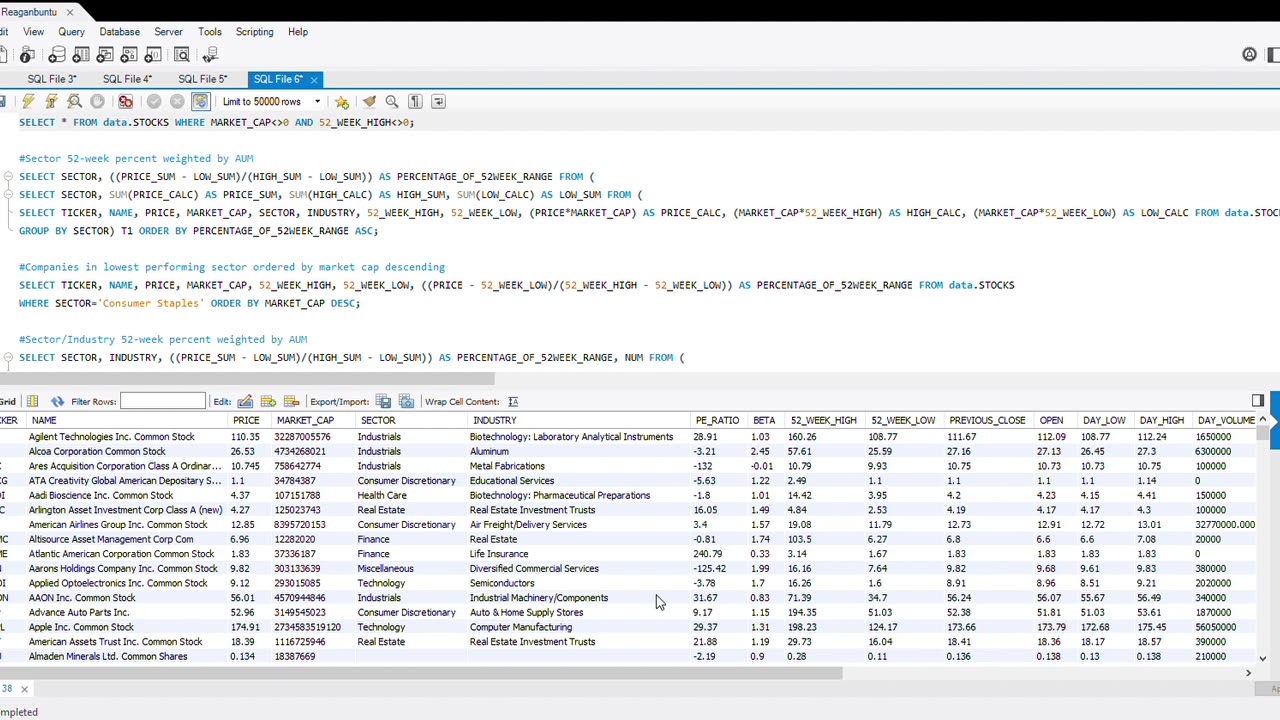Viewport: 1280px width, 720px height.
Task: Open the Tools menu
Action: [x=209, y=32]
